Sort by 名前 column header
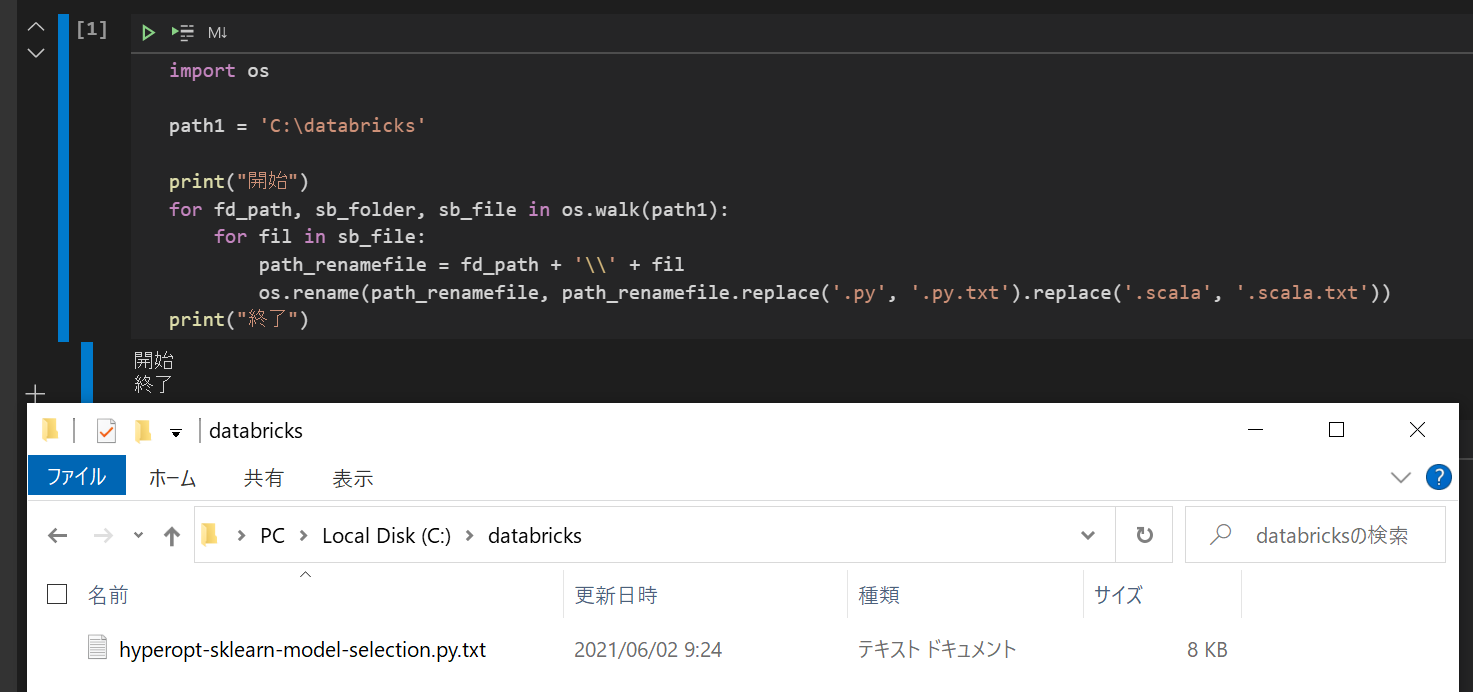This screenshot has width=1473, height=692. coord(108,595)
